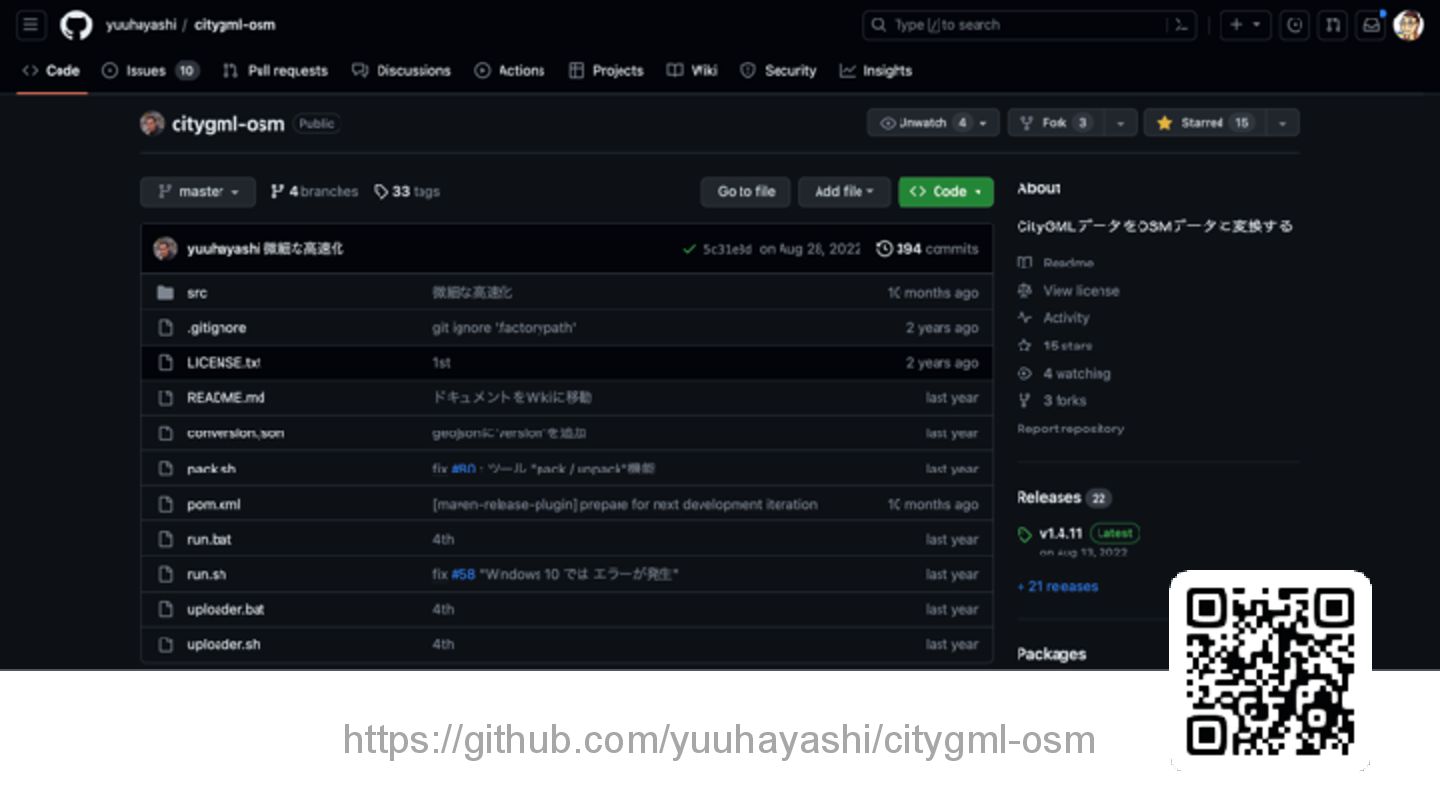The width and height of the screenshot is (1440, 810).
Task: Go to GitHub home via Octocat logo
Action: 76,25
